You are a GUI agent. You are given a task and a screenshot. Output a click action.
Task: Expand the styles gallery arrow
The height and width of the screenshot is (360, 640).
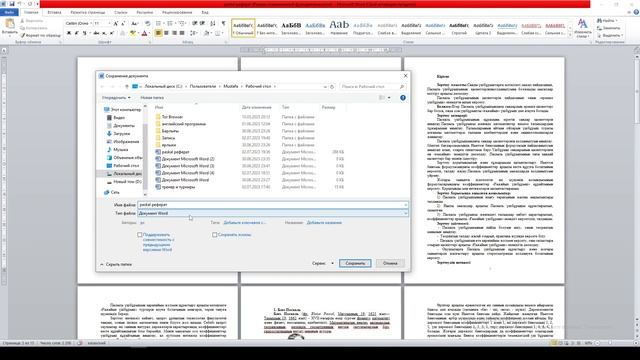[x=571, y=36]
